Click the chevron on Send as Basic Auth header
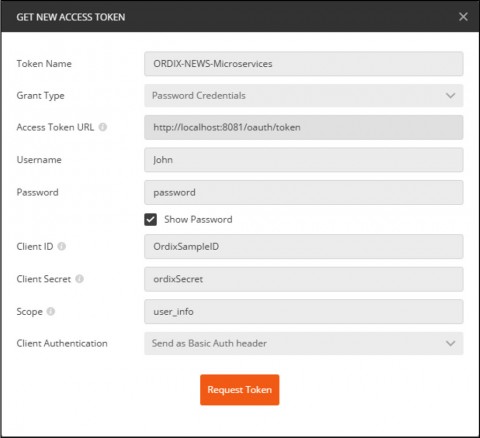The image size is (480, 438). (x=450, y=343)
